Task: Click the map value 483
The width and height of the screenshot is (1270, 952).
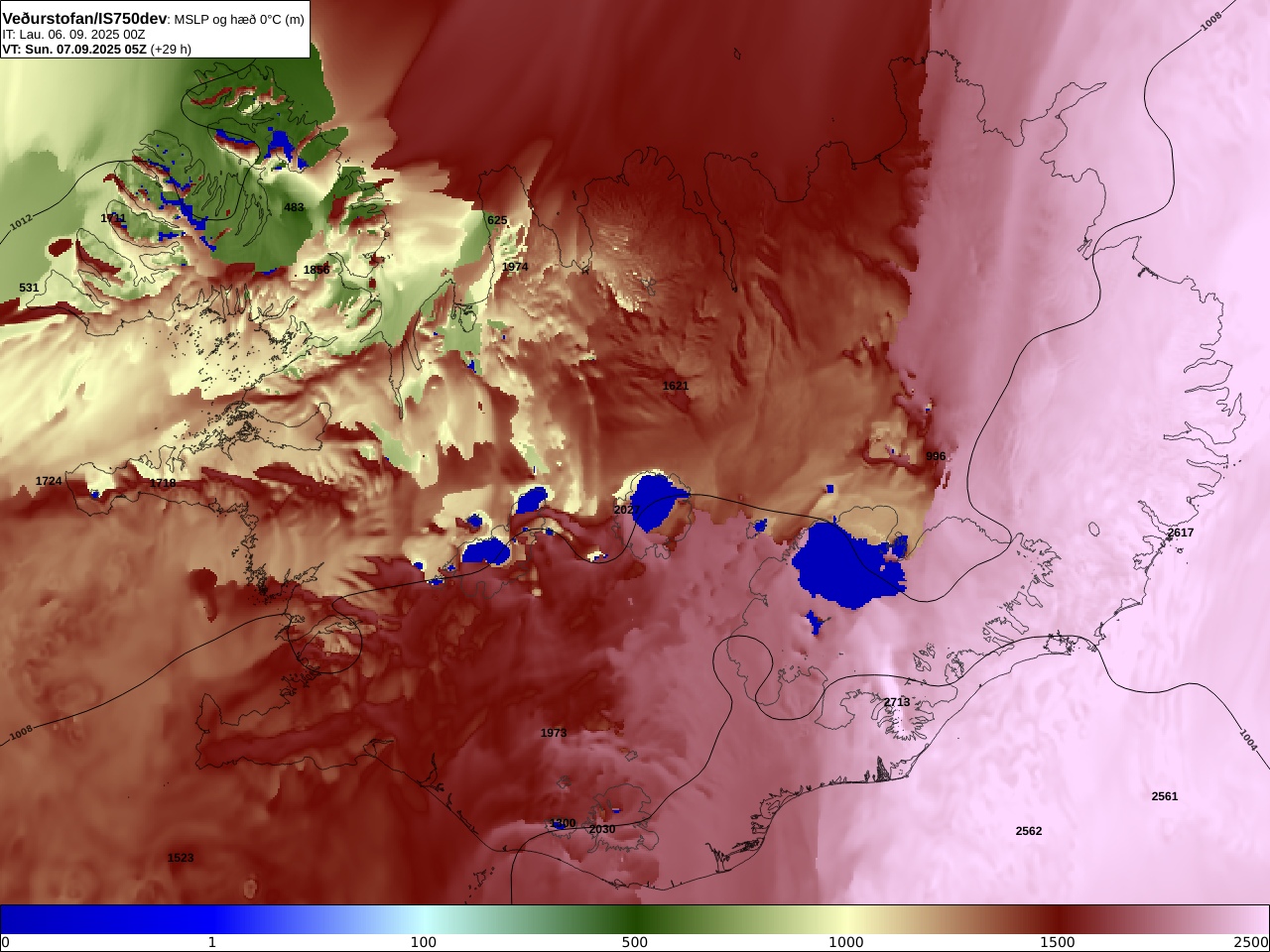Action: click(x=294, y=207)
